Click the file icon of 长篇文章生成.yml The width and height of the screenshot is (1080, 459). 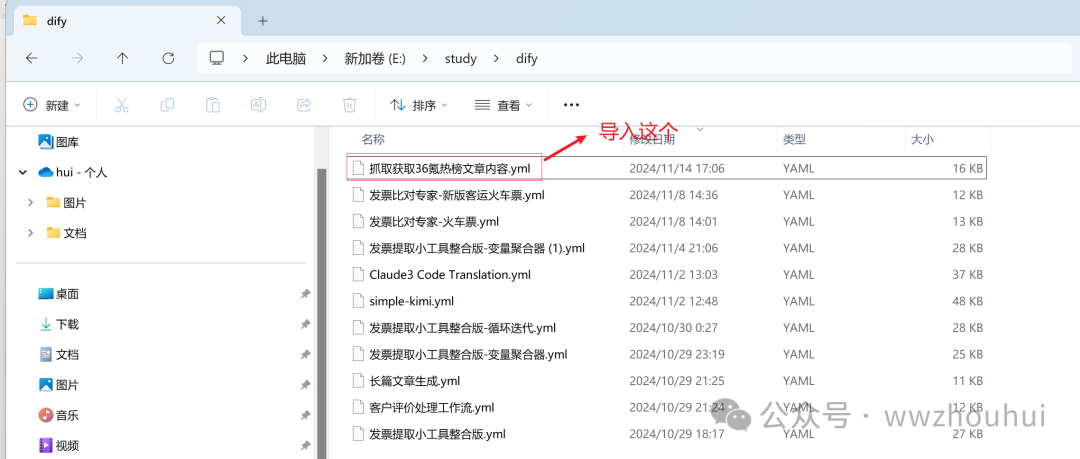357,380
